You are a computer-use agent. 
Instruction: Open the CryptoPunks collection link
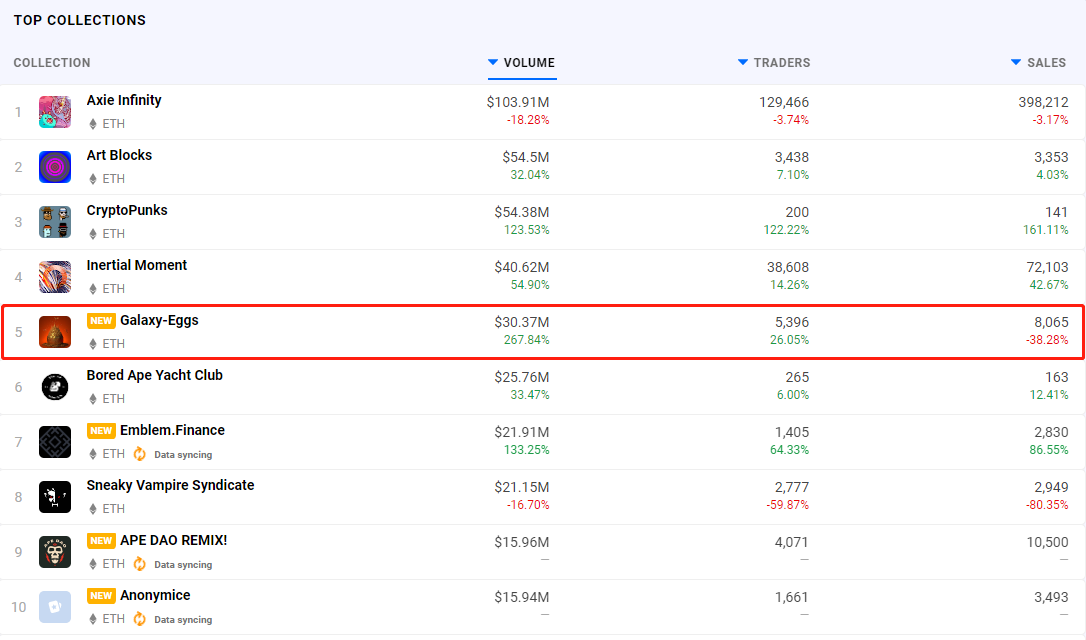127,211
